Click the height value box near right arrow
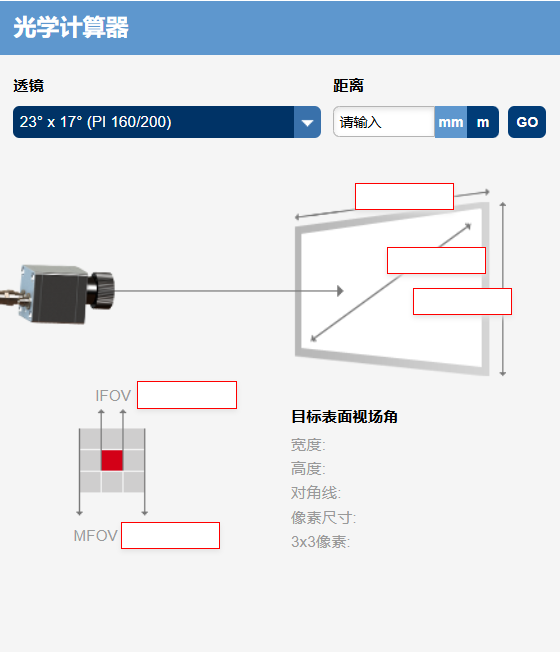Screen dimensions: 560x652 coord(462,301)
